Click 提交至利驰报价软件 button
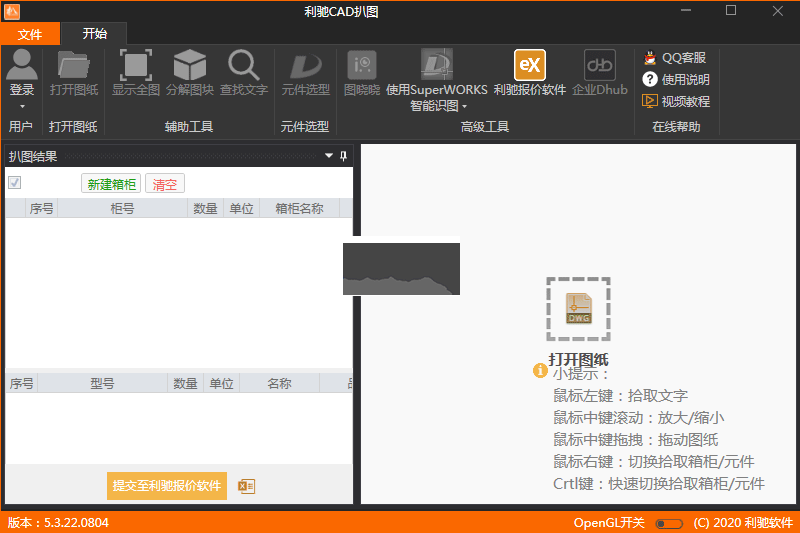The image size is (800, 533). (x=166, y=486)
